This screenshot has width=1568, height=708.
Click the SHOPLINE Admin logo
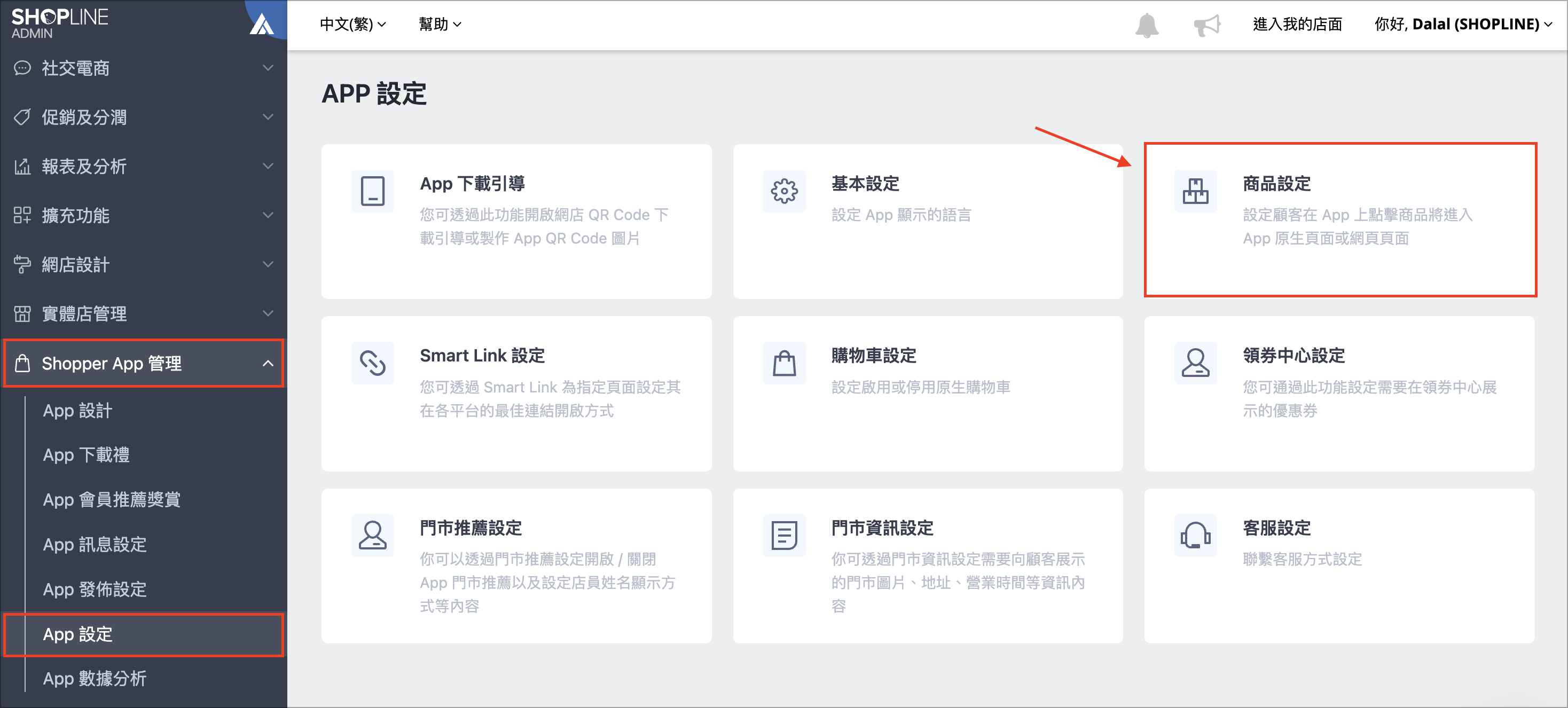click(x=60, y=23)
